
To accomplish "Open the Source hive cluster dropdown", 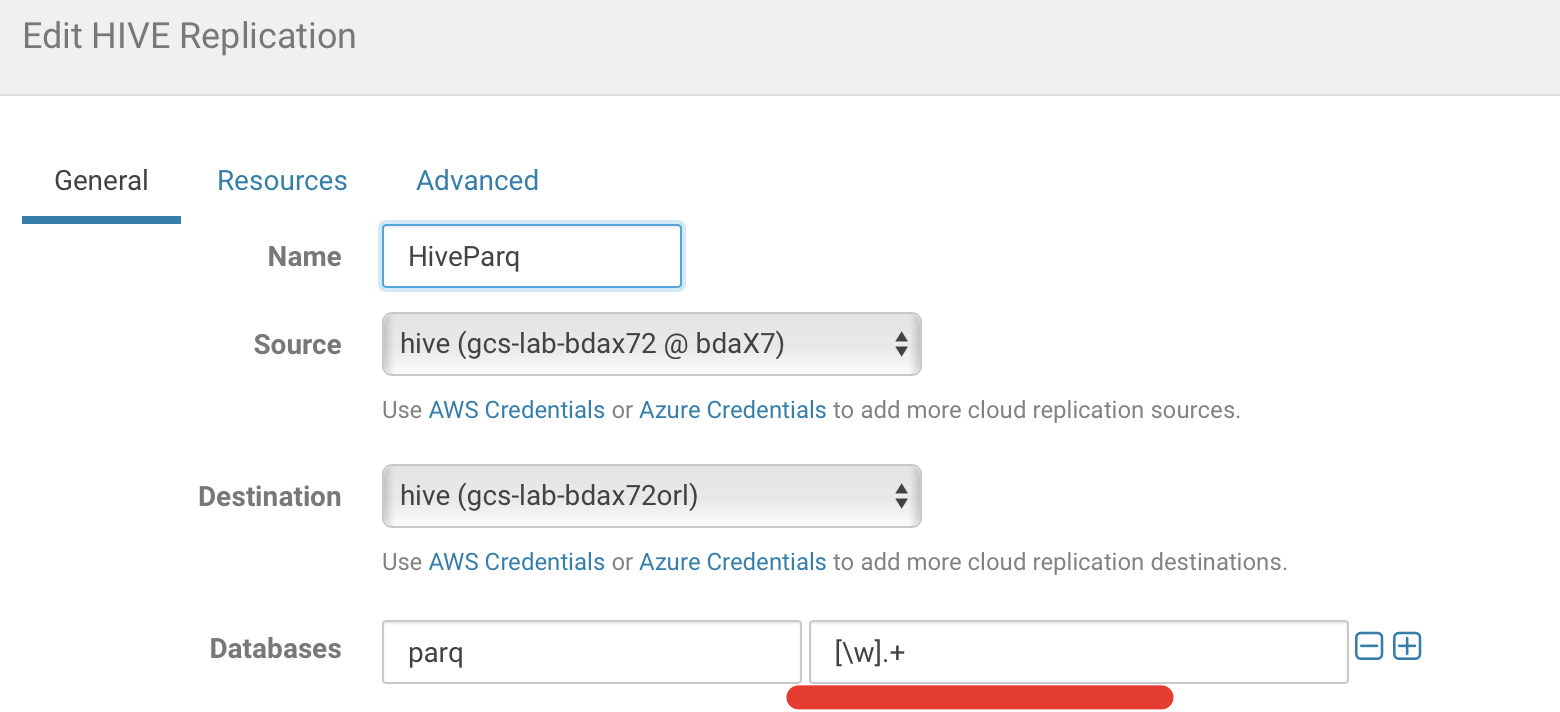I will click(x=651, y=345).
